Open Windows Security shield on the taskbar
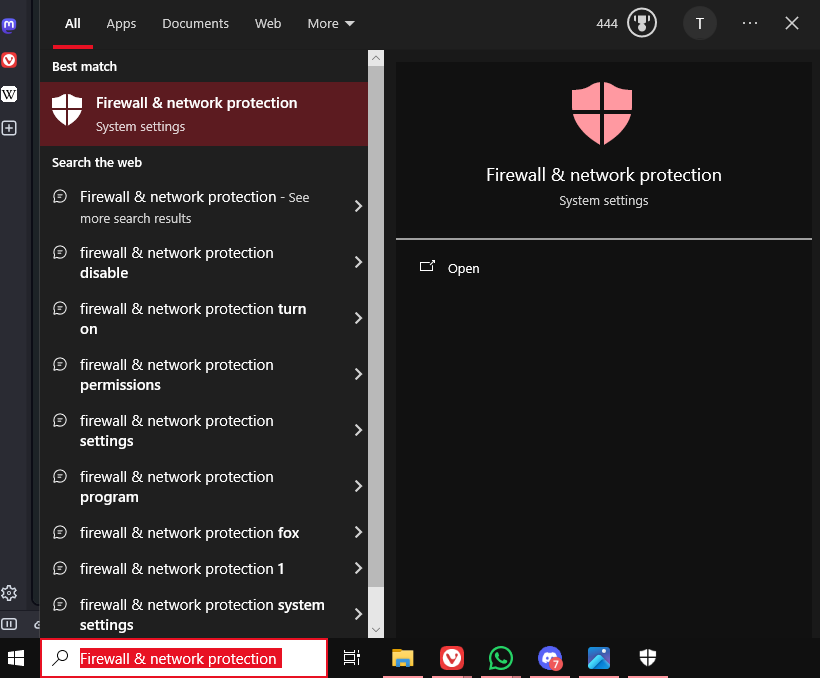Viewport: 820px width, 678px height. coord(648,658)
